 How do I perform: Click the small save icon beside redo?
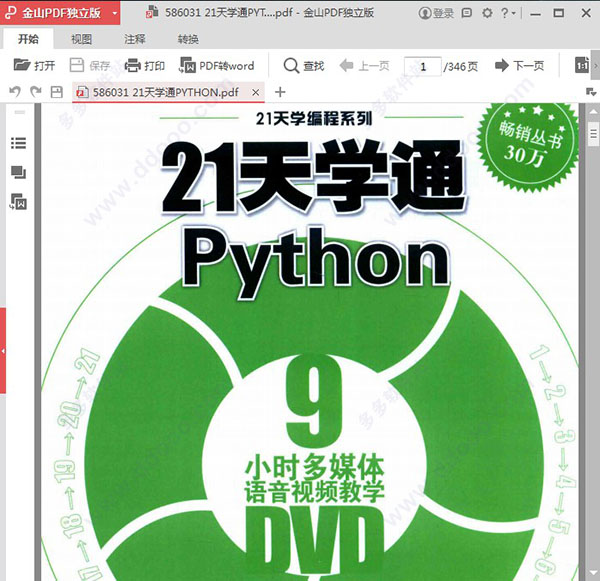57,92
